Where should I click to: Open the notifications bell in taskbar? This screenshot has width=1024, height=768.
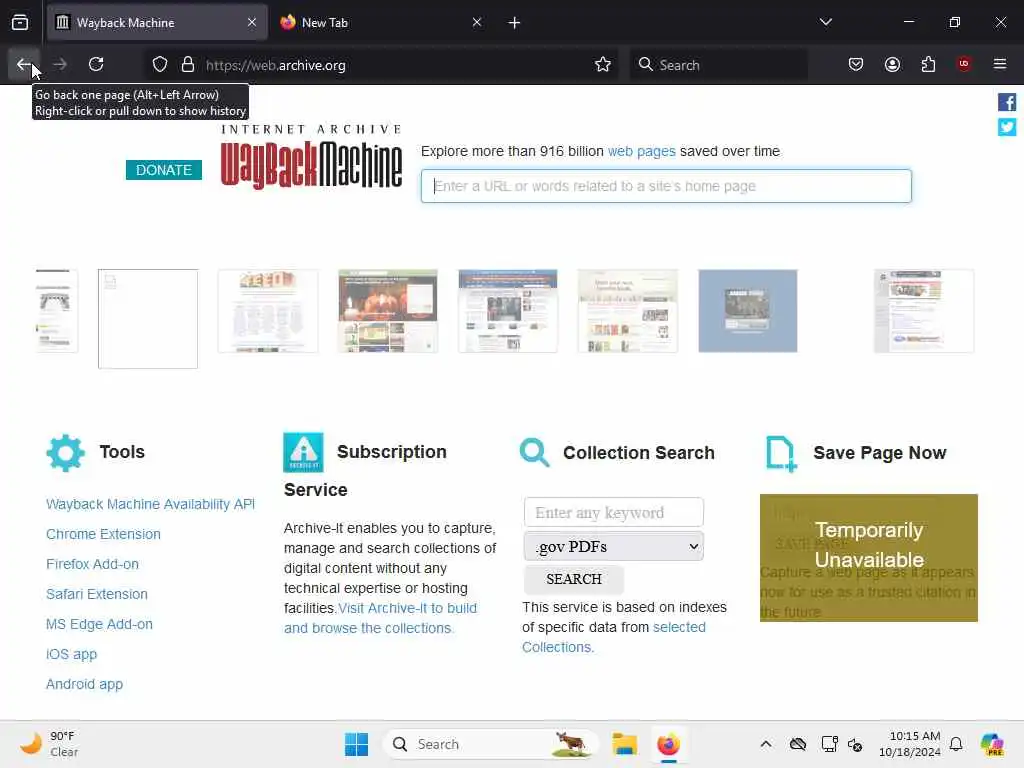(956, 744)
